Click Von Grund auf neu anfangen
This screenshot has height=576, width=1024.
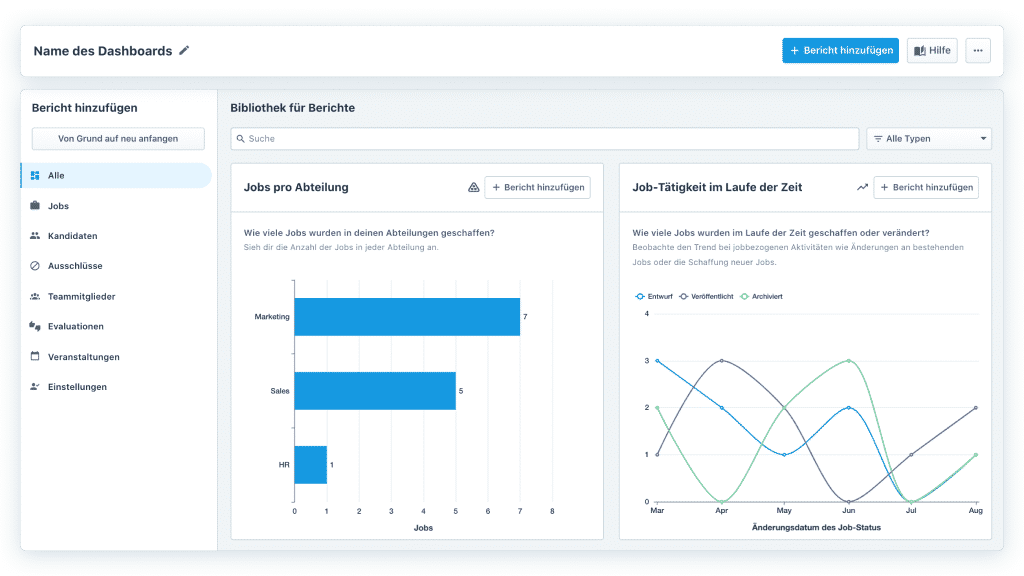pyautogui.click(x=118, y=139)
